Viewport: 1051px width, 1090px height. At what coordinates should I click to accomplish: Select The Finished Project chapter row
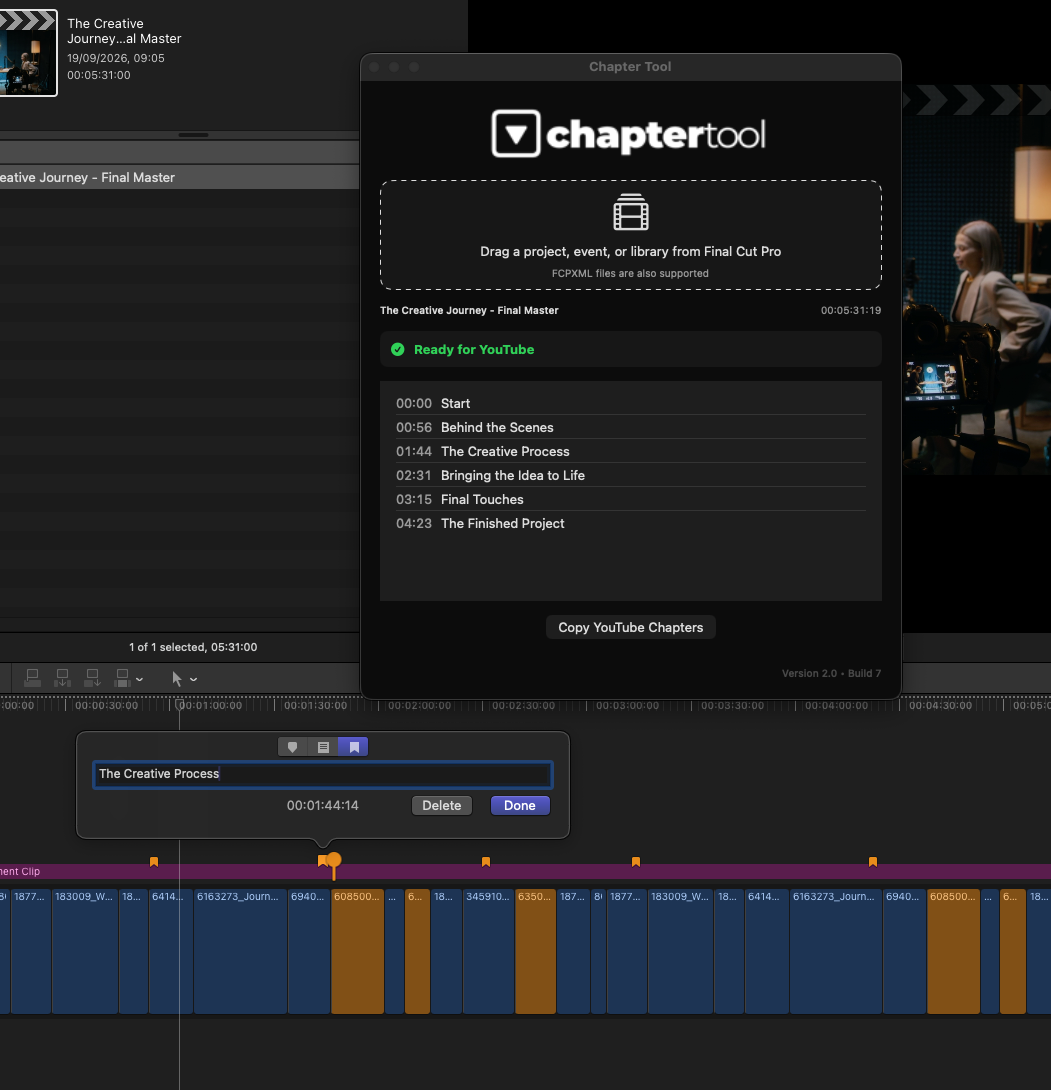pos(630,523)
